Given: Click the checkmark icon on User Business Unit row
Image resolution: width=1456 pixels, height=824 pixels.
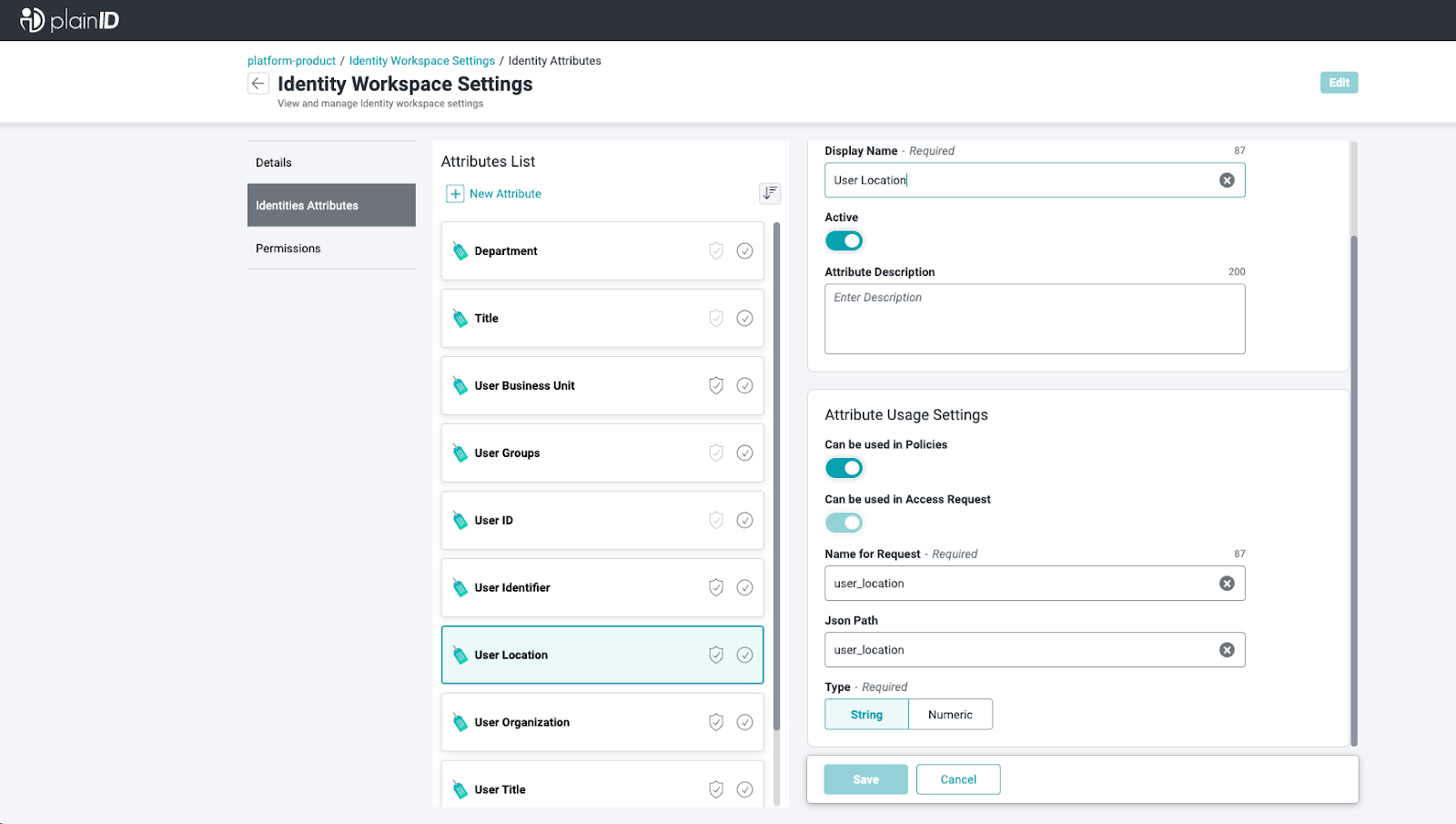Looking at the screenshot, I should pos(744,385).
